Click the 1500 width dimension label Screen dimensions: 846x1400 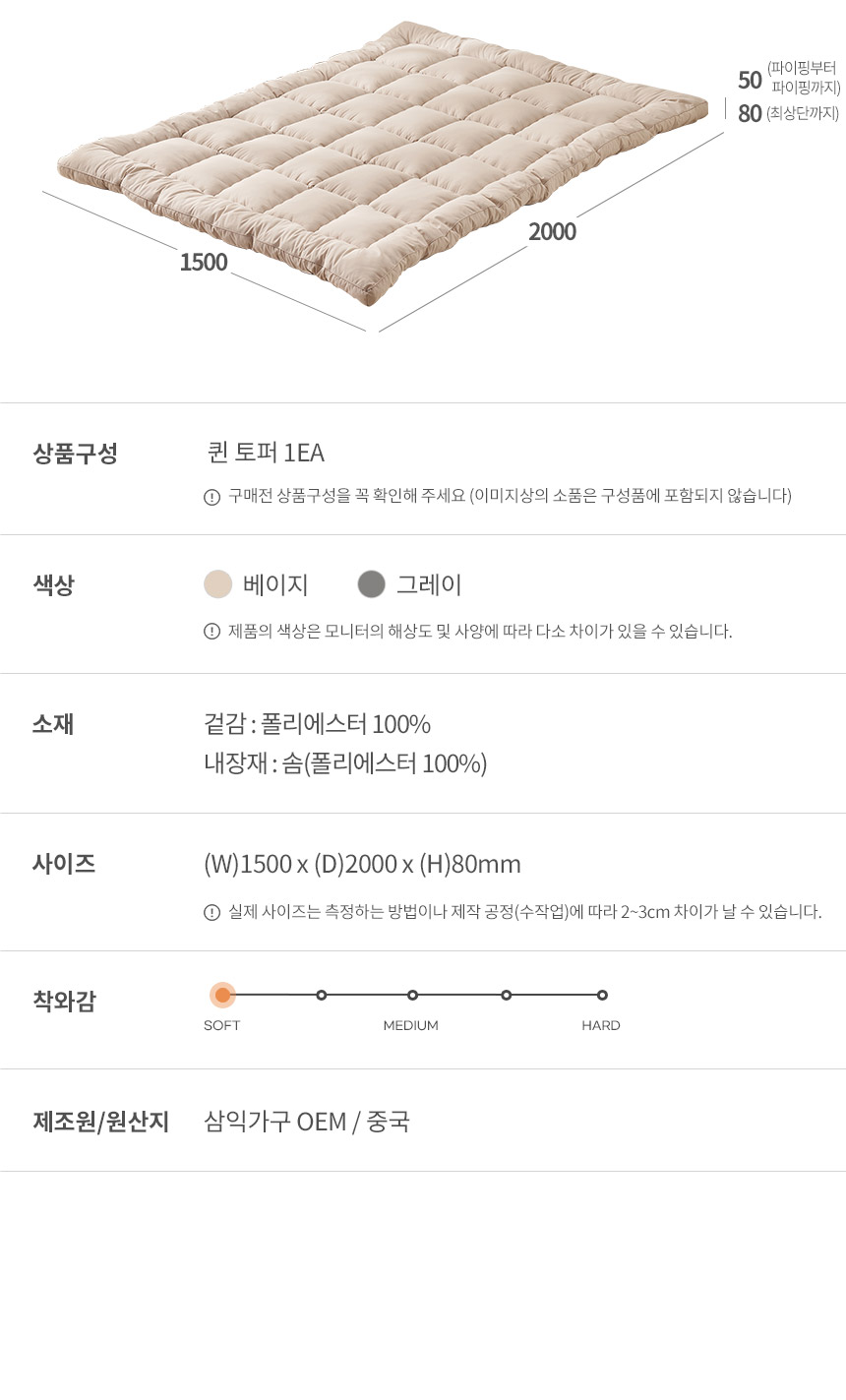tap(204, 263)
